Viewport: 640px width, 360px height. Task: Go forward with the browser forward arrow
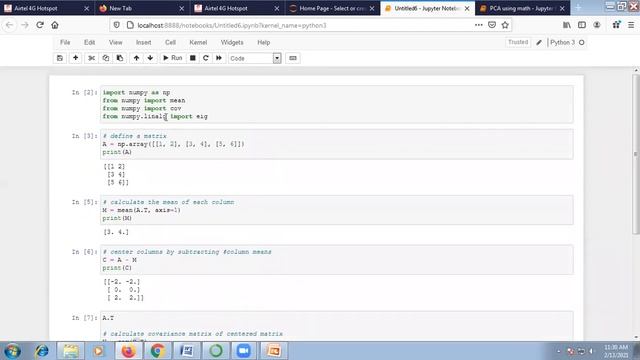[x=25, y=25]
